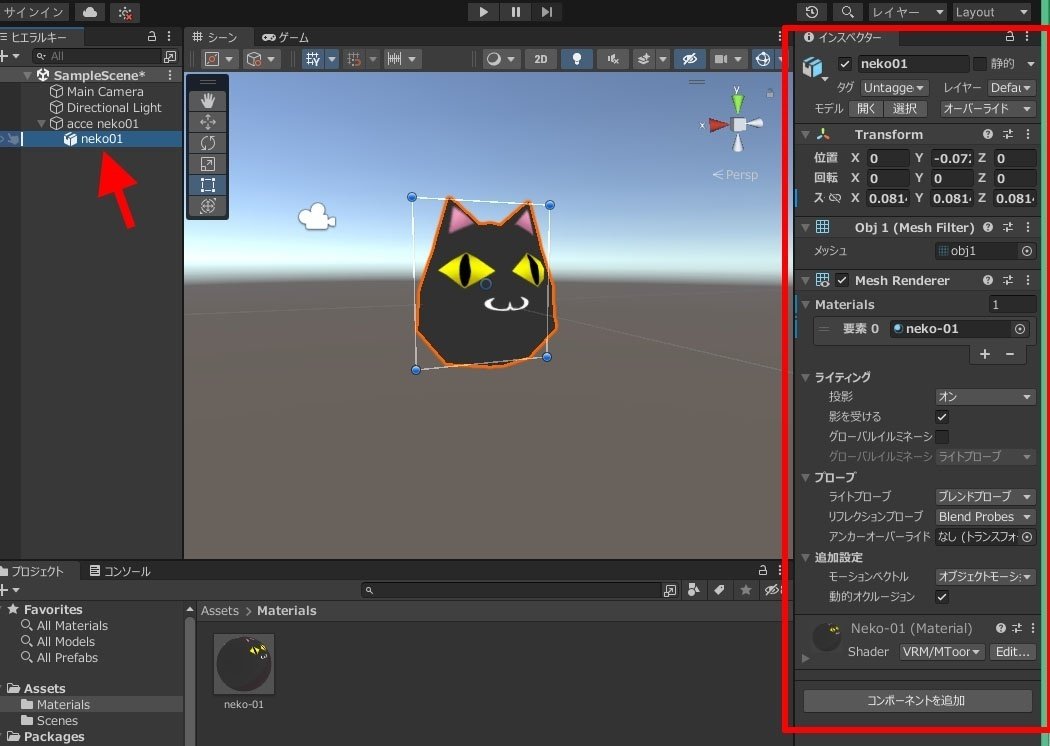Collapse the Transform component
The height and width of the screenshot is (746, 1050).
(x=806, y=135)
